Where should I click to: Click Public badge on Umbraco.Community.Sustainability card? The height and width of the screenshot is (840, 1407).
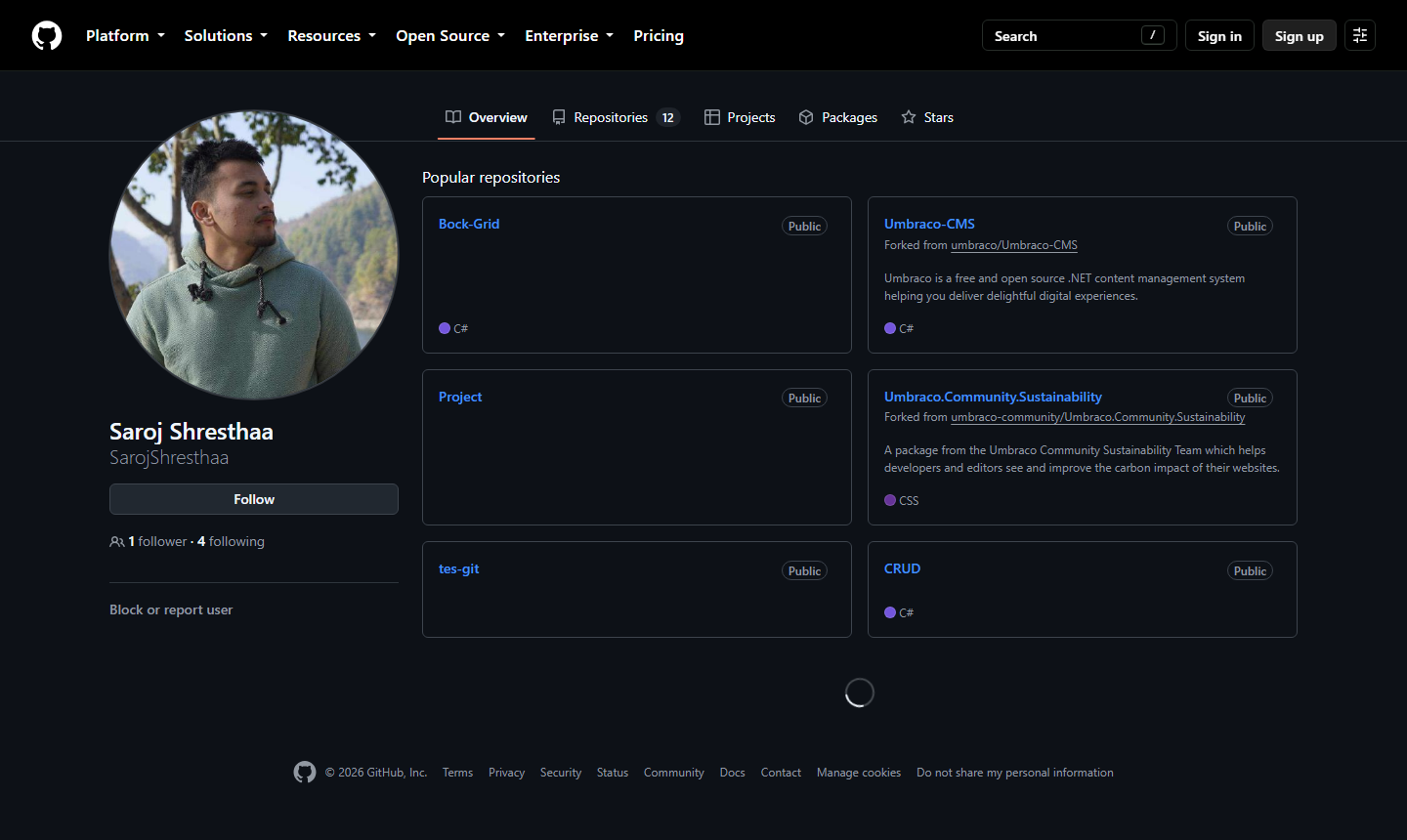point(1250,398)
